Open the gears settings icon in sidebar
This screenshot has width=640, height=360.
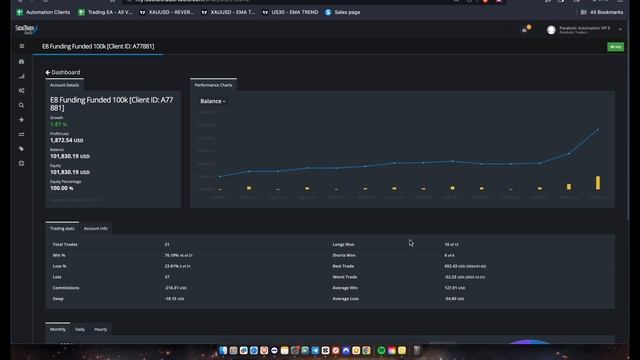pos(22,91)
